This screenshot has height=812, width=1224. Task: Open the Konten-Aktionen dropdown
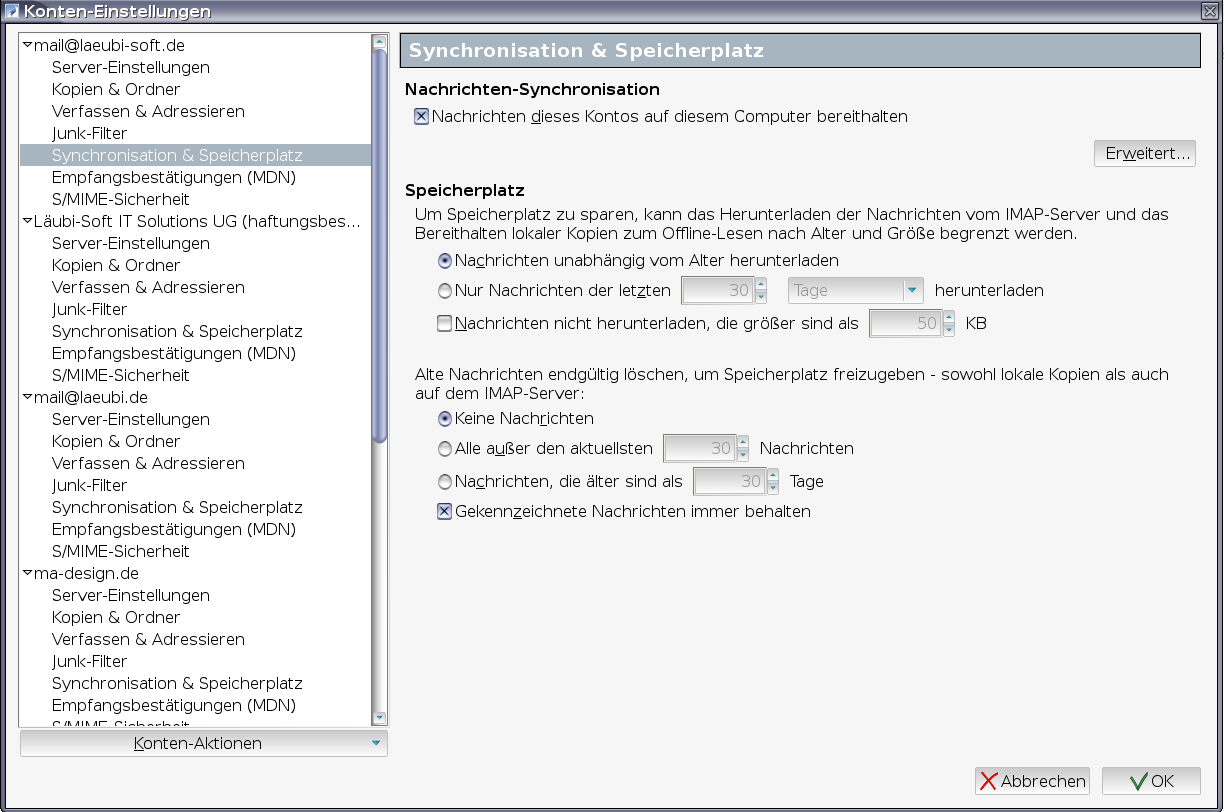(x=203, y=743)
